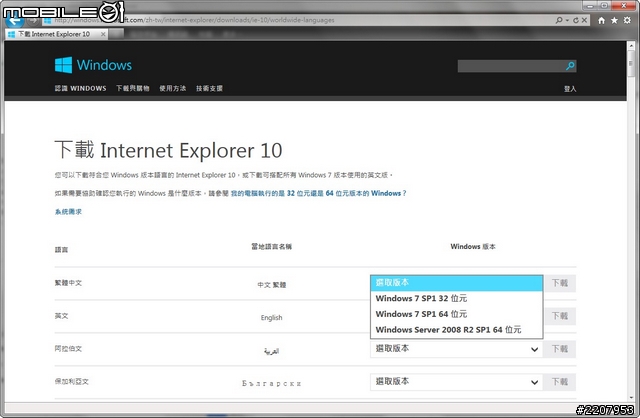Click the Windows logo in page header
This screenshot has width=640, height=418.
click(x=63, y=65)
